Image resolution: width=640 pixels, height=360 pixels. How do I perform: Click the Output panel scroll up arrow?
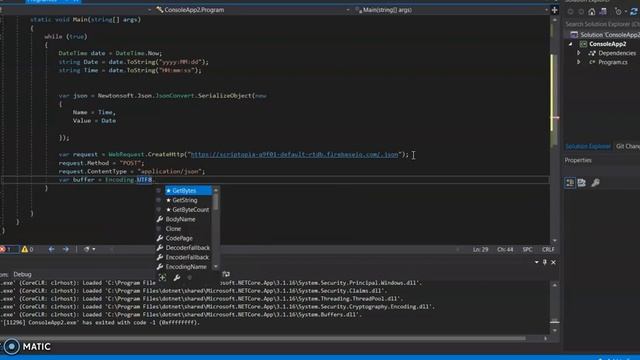(x=554, y=285)
